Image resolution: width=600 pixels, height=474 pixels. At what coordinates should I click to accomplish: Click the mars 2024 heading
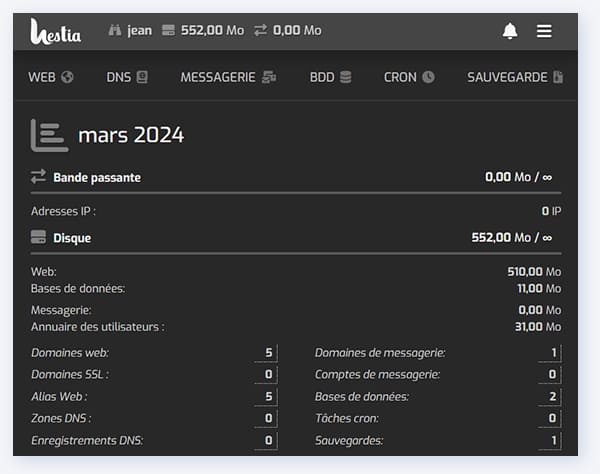(x=131, y=135)
